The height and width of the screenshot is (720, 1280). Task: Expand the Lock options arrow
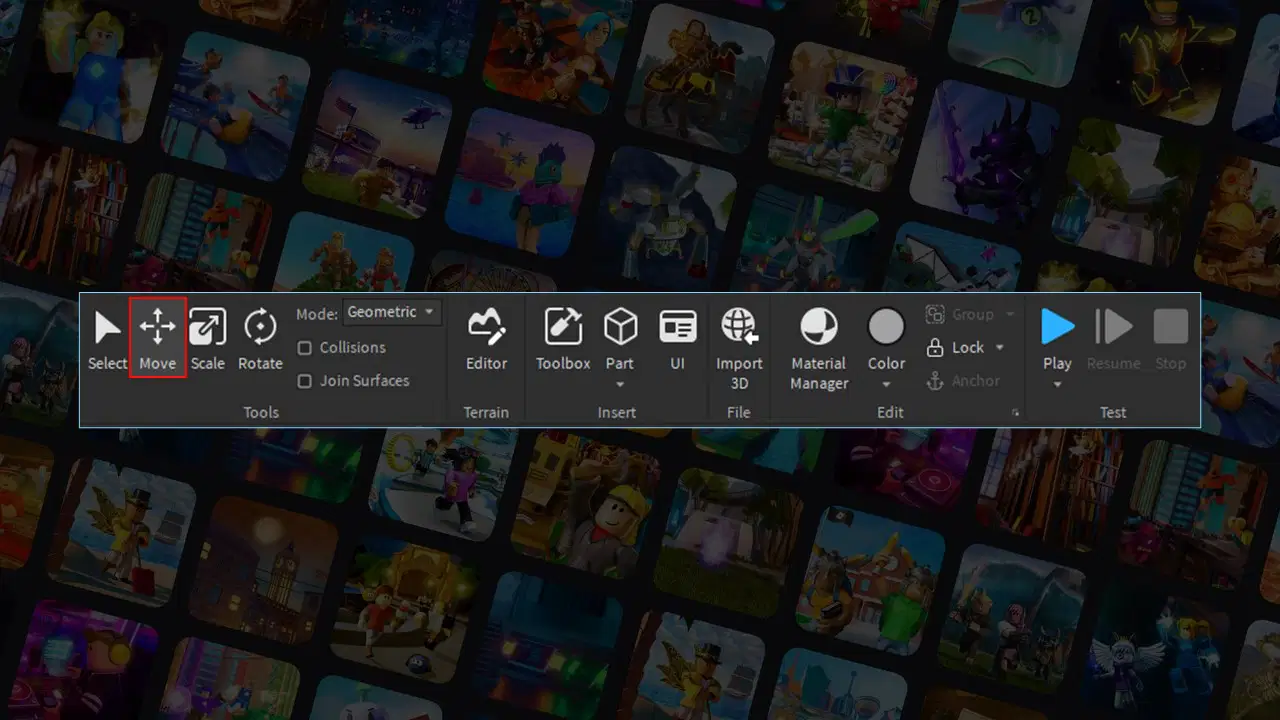[x=999, y=348]
